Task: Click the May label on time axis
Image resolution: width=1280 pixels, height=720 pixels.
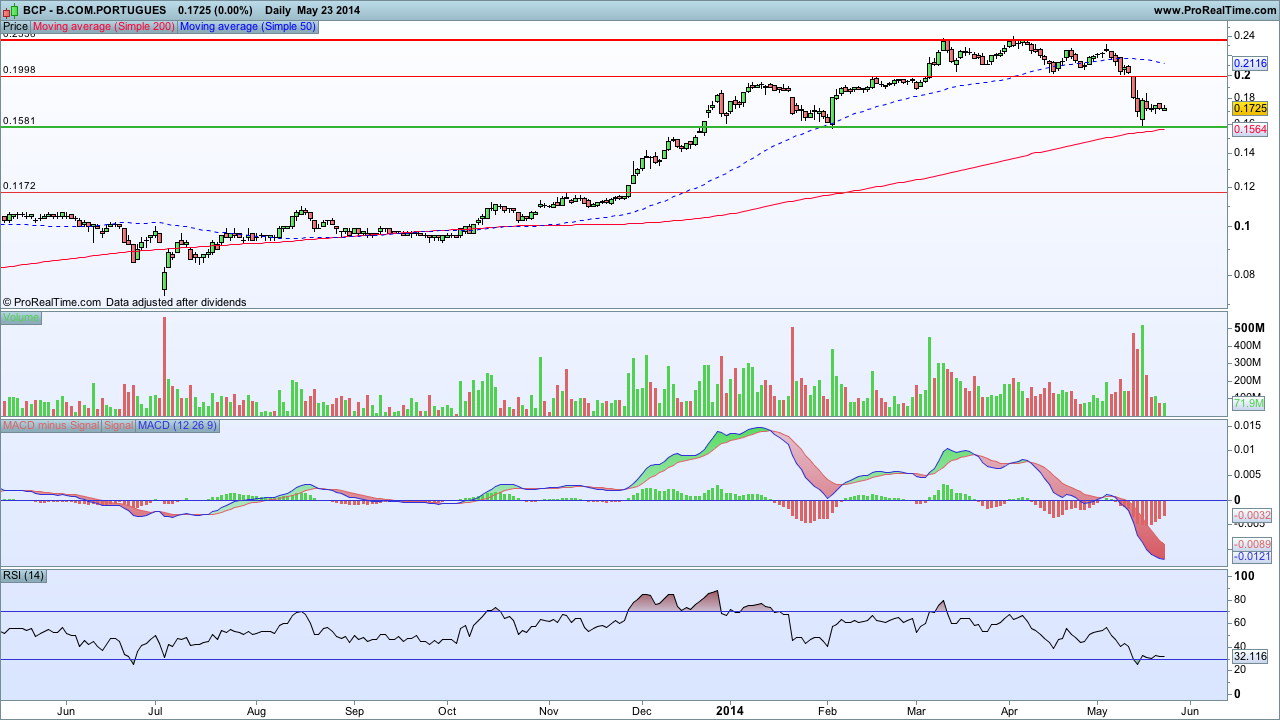Action: pos(1098,711)
